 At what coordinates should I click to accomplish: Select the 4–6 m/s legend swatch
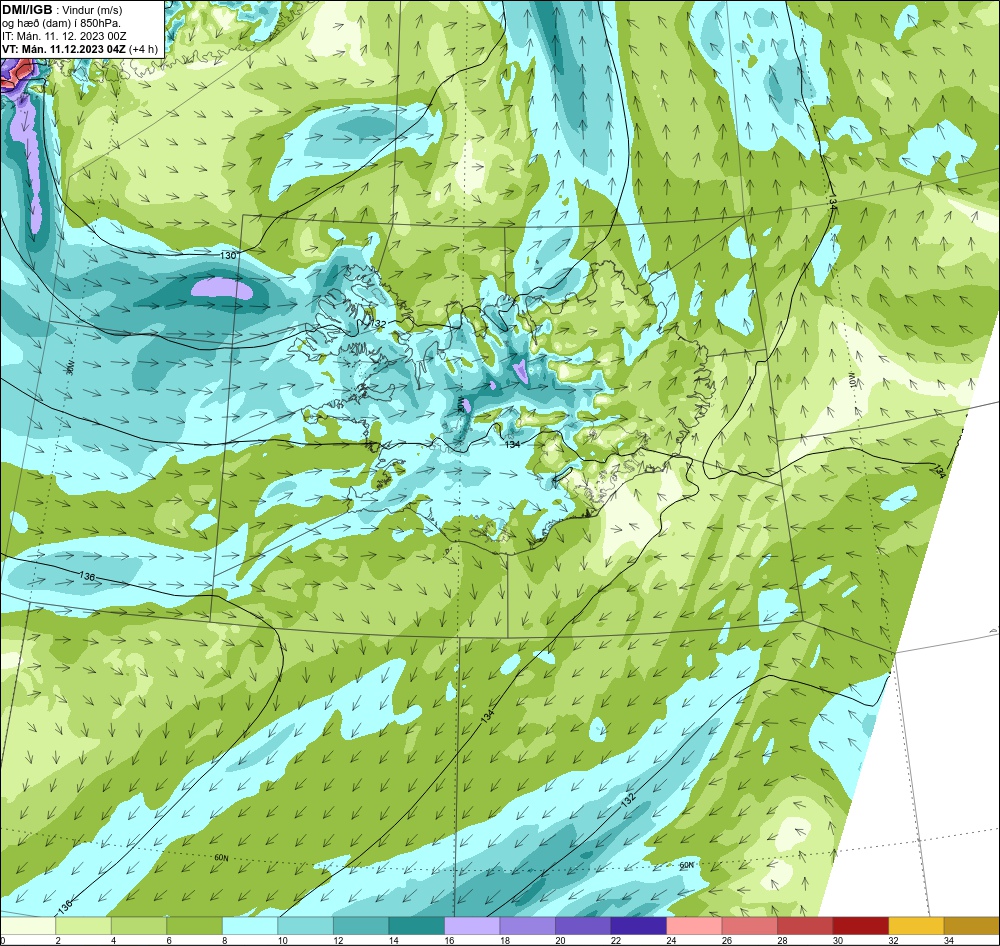point(139,926)
